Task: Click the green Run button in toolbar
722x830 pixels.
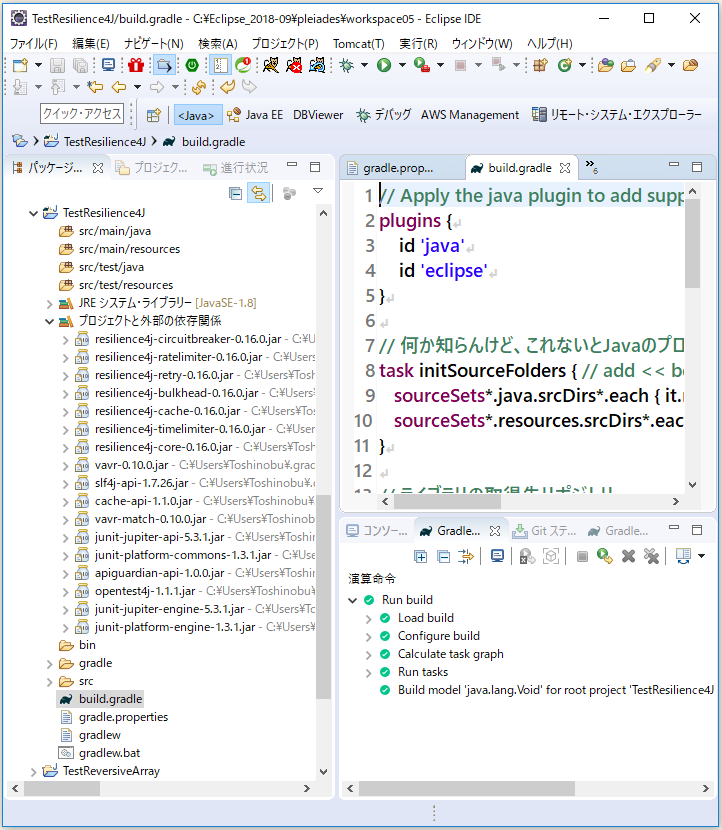Action: 384,65
